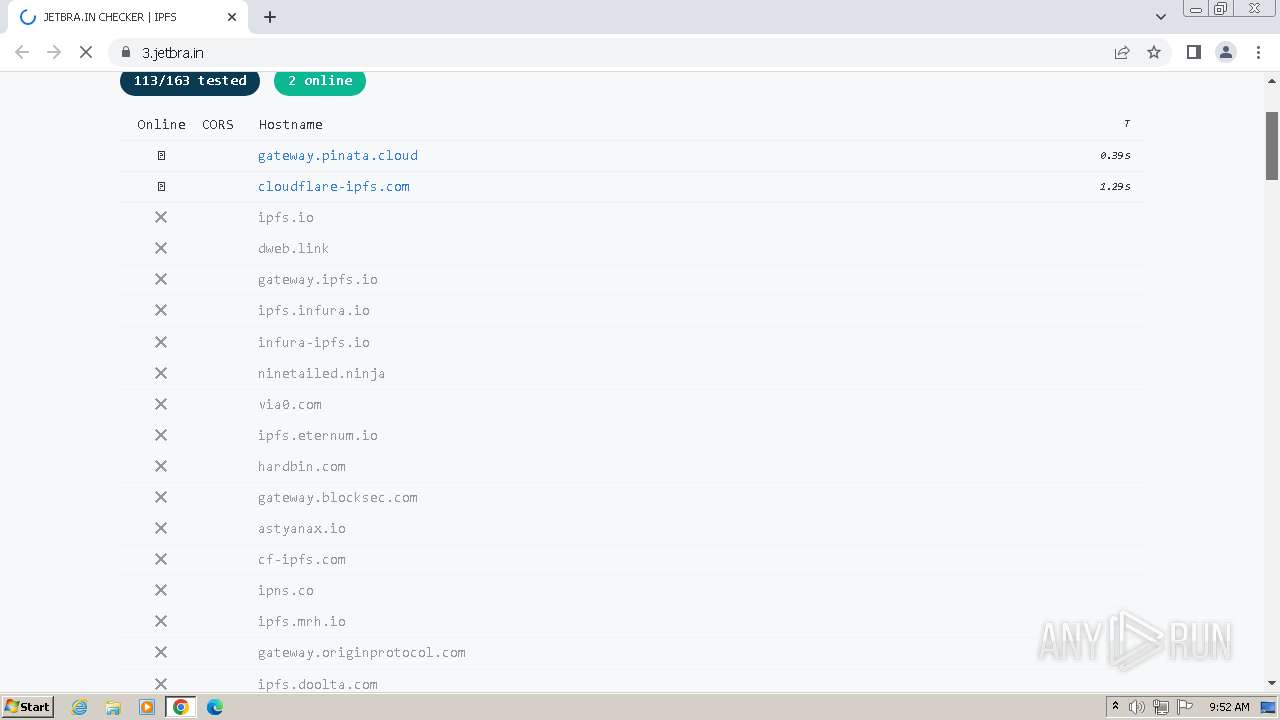Stop loading the page
The image size is (1280, 720).
point(86,52)
